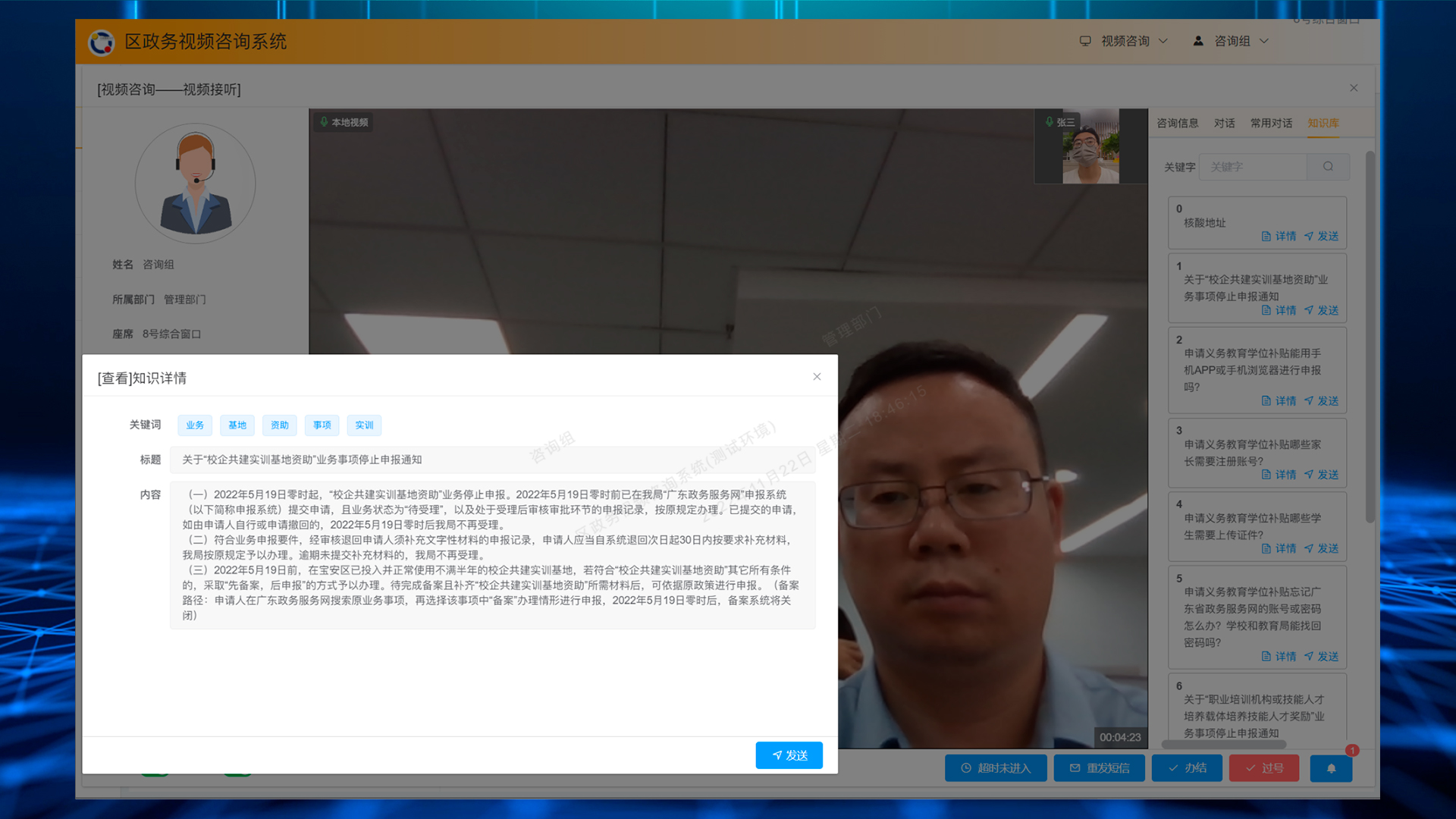Open 详情 for 核酸地址 entry

tap(1279, 237)
